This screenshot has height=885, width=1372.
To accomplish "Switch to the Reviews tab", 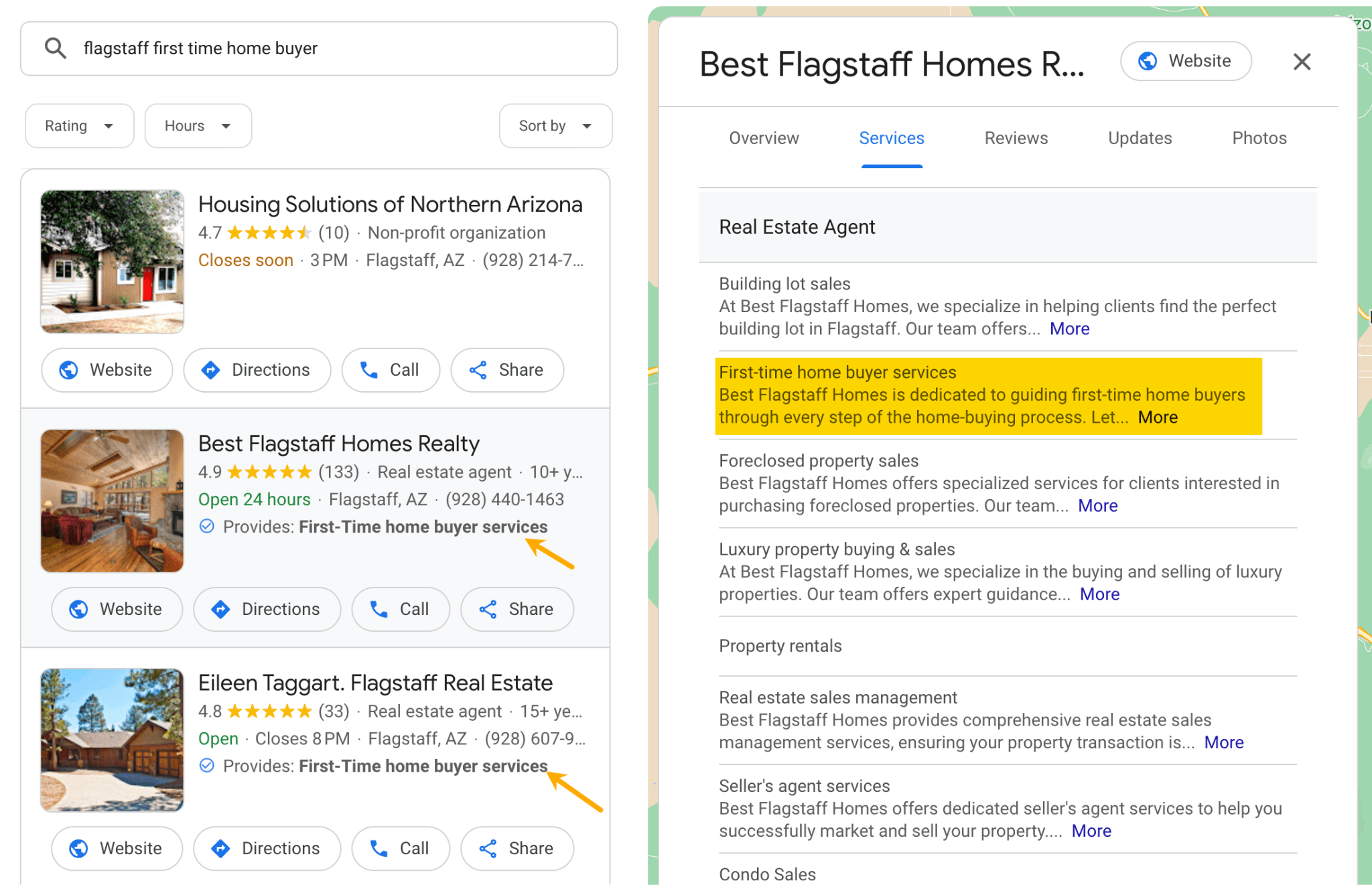I will point(1016,138).
